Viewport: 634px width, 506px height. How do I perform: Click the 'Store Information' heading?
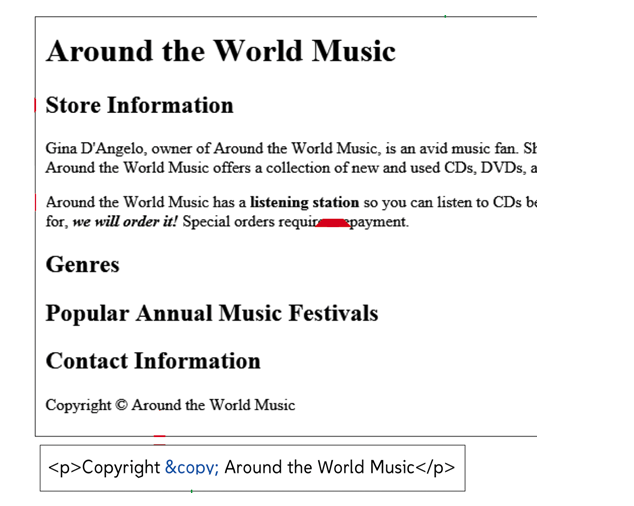point(139,105)
